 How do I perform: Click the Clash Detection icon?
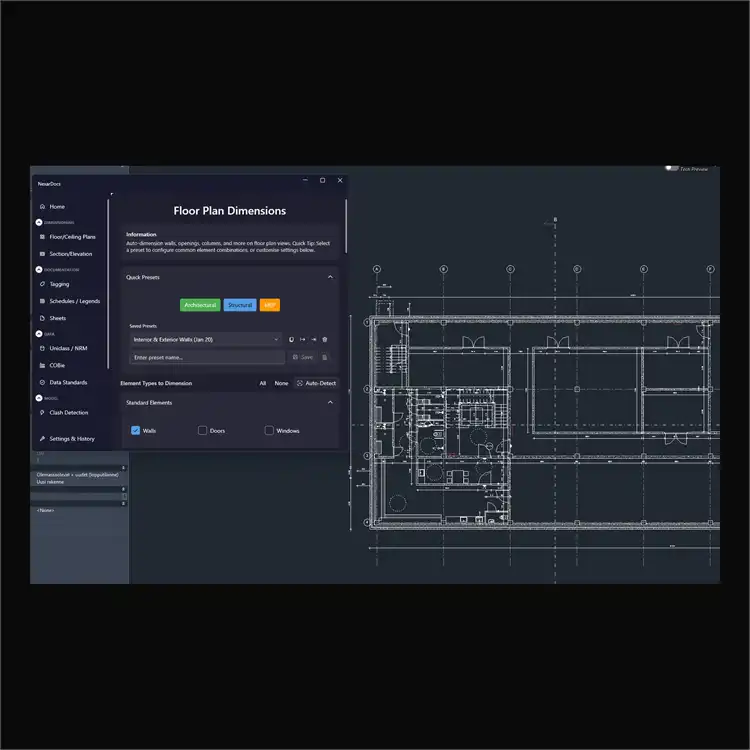[42, 412]
